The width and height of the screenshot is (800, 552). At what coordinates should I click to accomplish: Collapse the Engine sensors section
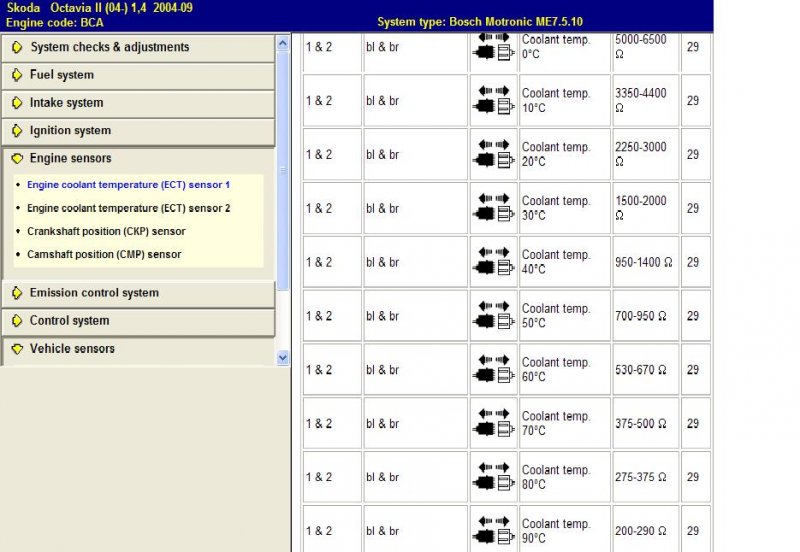[x=138, y=159]
